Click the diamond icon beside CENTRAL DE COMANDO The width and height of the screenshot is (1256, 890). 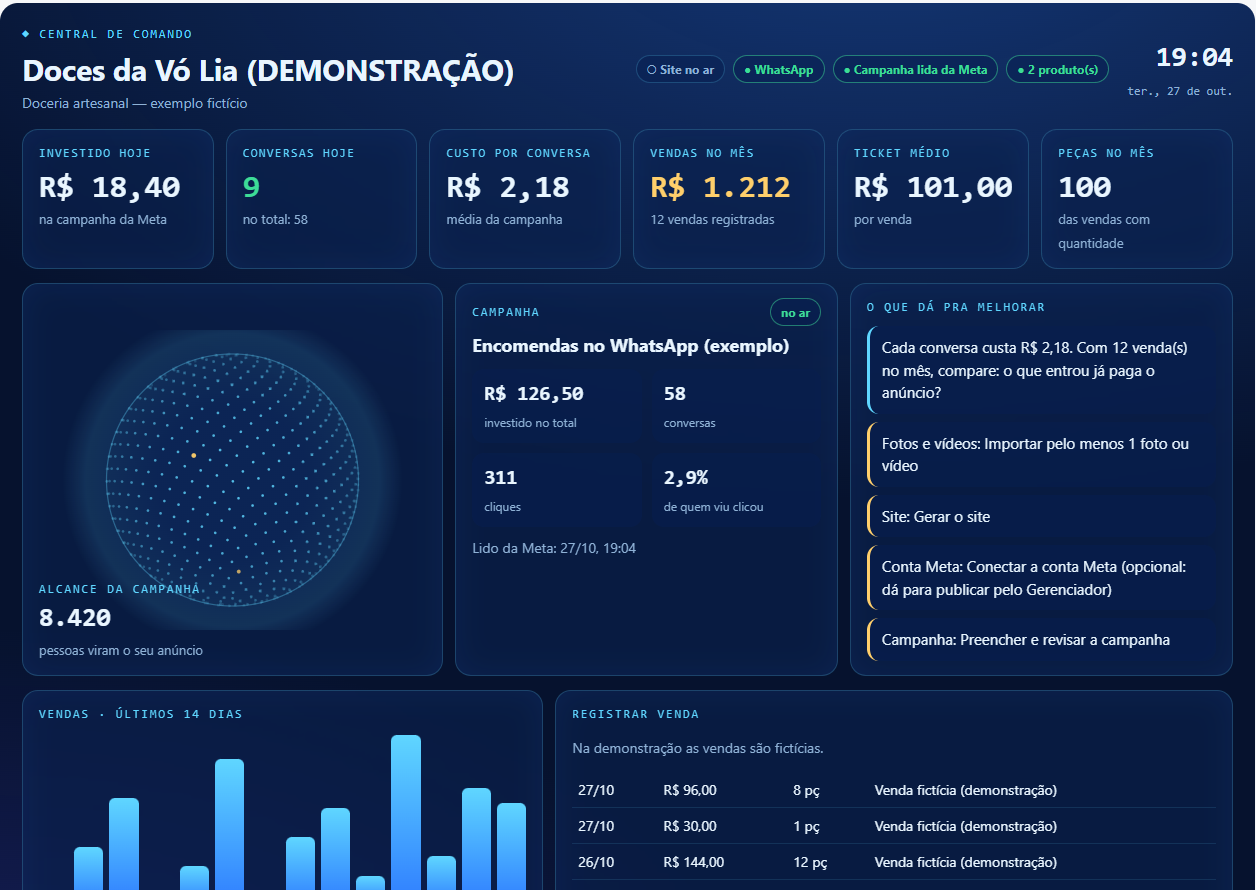pos(26,34)
